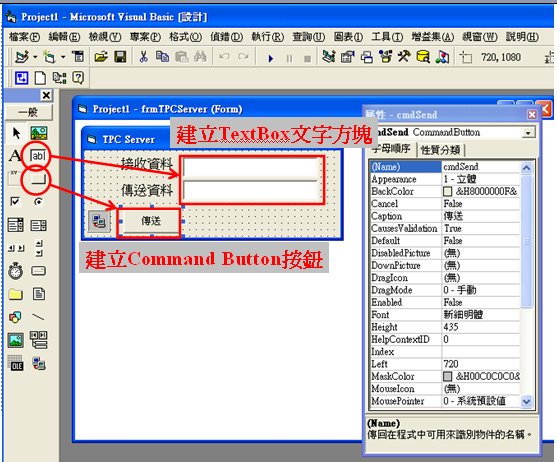The height and width of the screenshot is (462, 557).
Task: Select the Enabled property row
Action: [445, 303]
